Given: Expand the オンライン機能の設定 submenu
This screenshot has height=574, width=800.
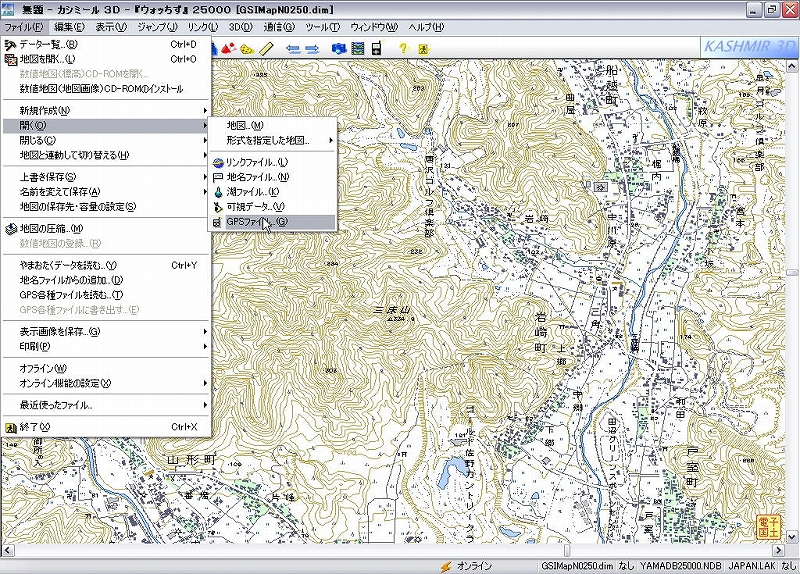Looking at the screenshot, I should [106, 383].
